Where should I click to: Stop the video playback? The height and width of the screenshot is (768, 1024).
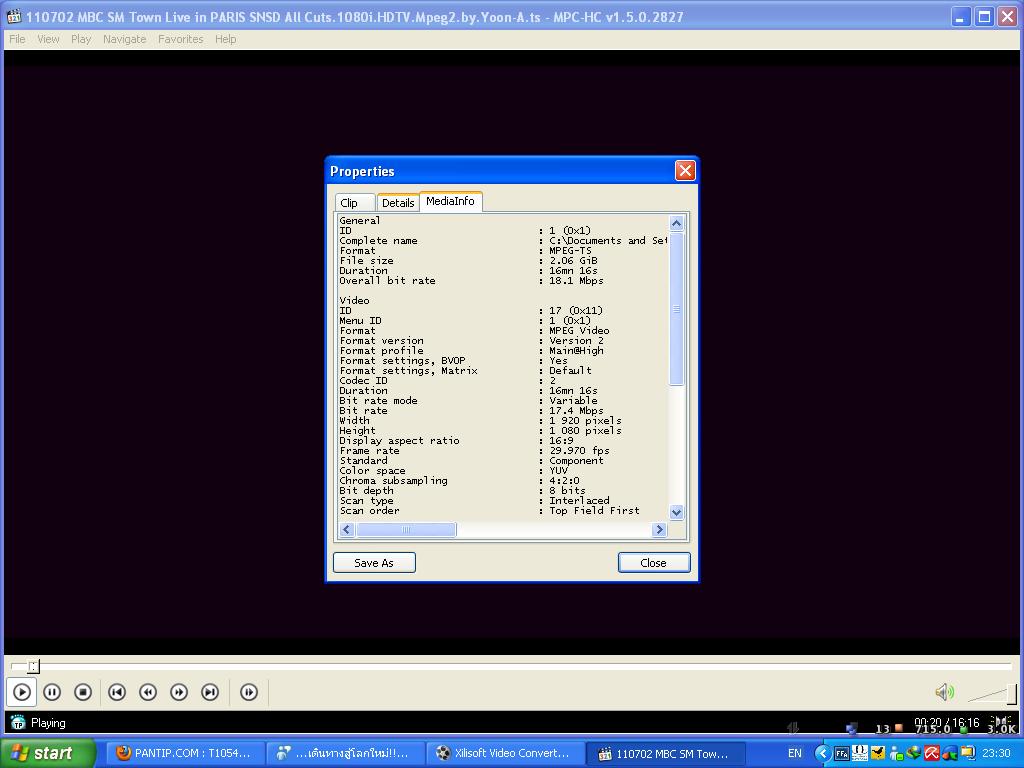[x=83, y=692]
